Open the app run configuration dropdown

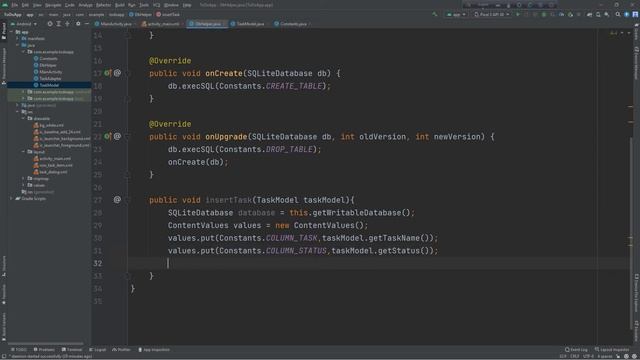[x=456, y=14]
